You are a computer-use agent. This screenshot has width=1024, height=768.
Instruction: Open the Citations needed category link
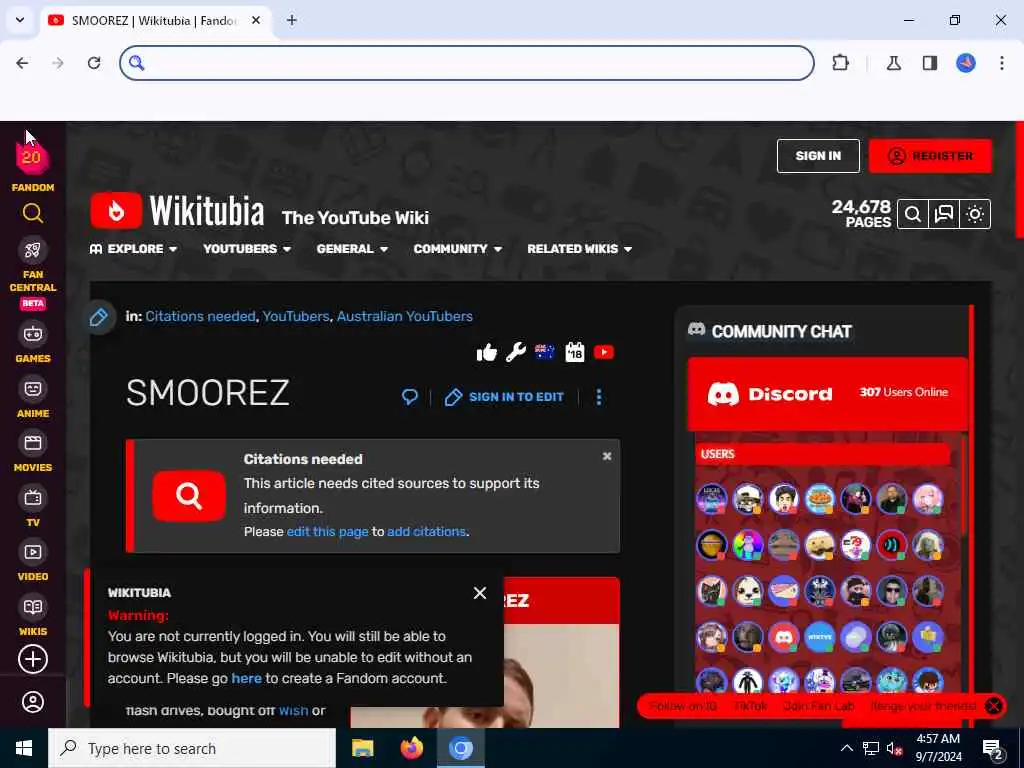pyautogui.click(x=200, y=316)
